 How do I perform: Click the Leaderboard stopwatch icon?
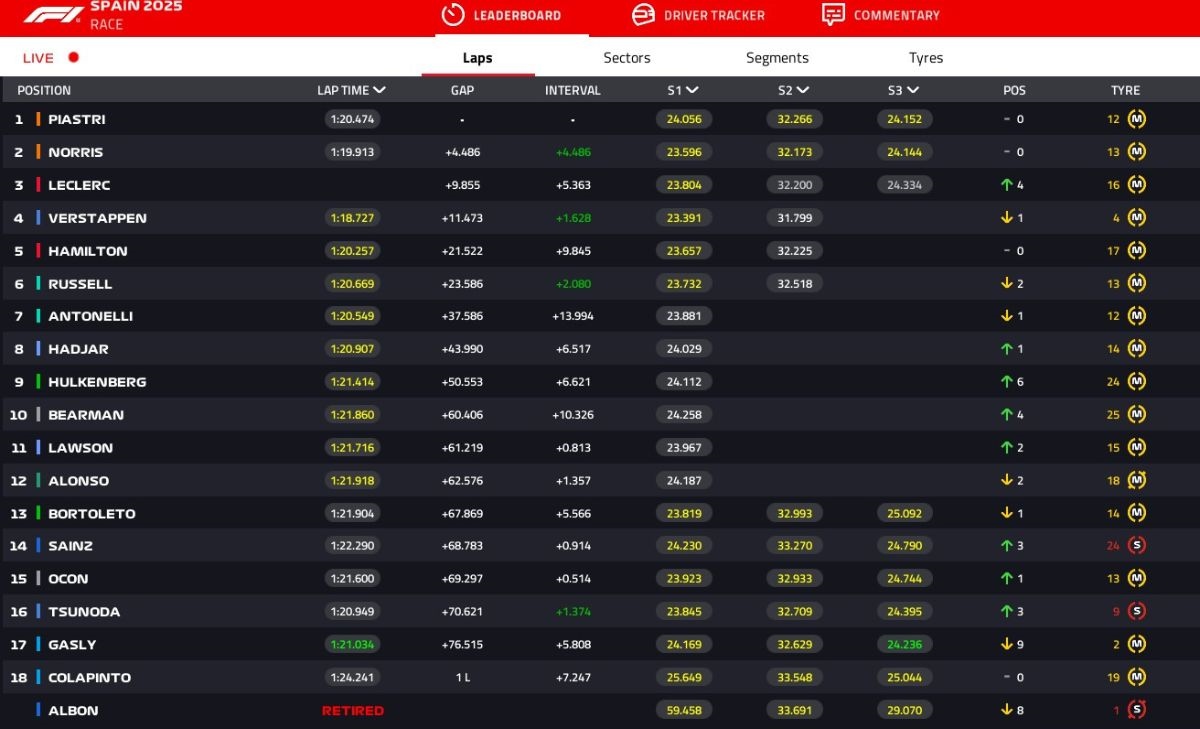[x=453, y=15]
